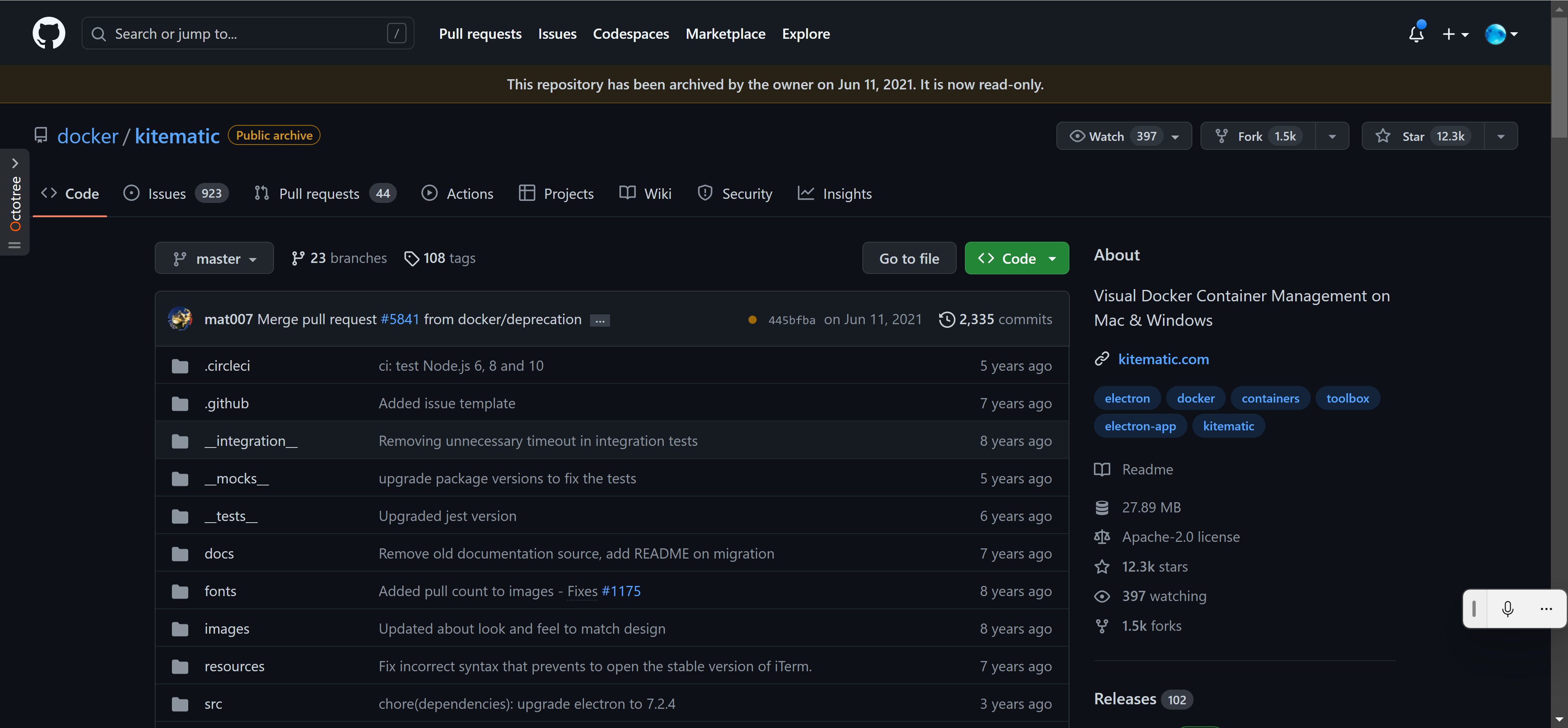This screenshot has width=1568, height=728.
Task: Switch to the Issues tab
Action: click(166, 194)
